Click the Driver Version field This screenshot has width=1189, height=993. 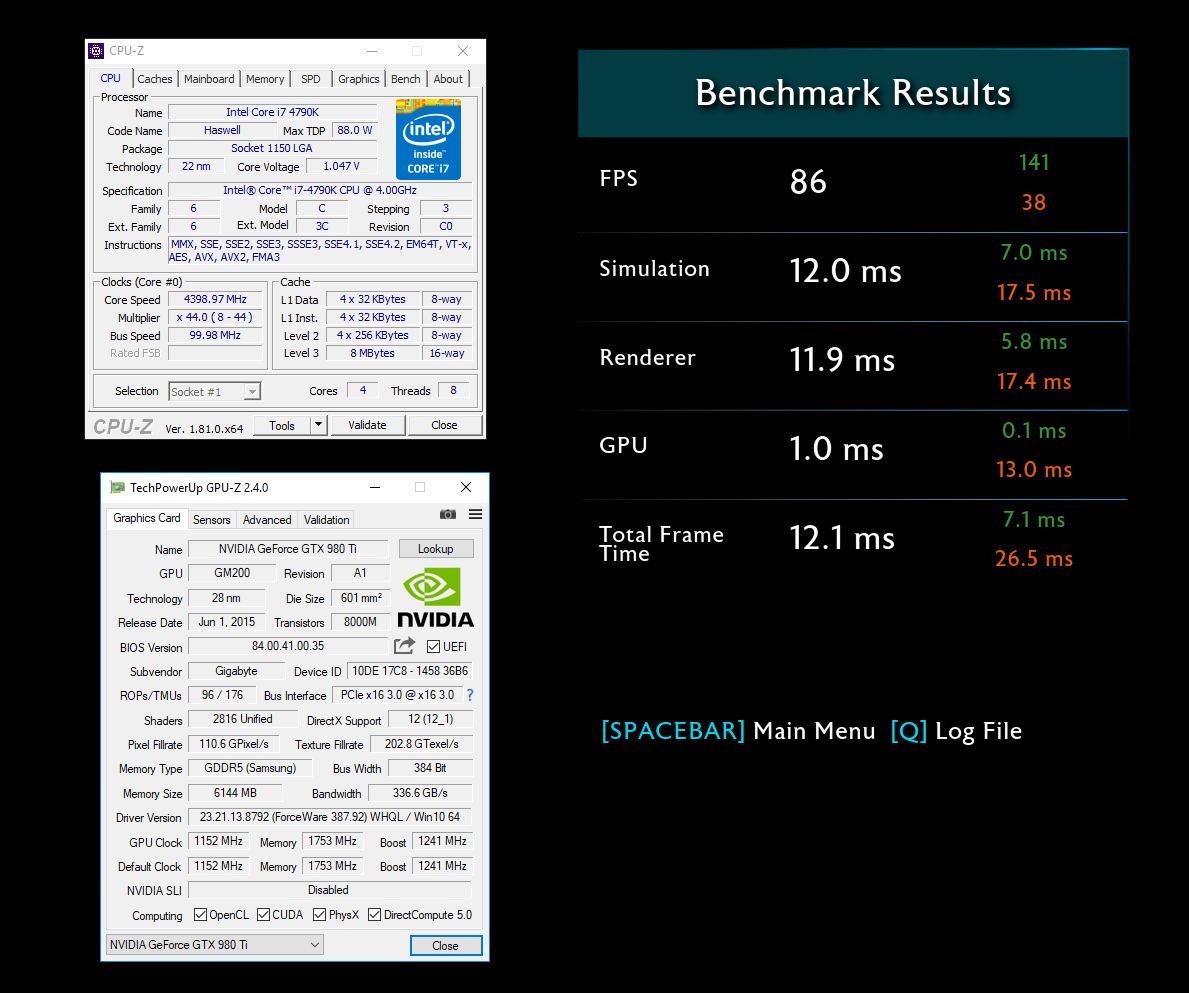[x=330, y=817]
